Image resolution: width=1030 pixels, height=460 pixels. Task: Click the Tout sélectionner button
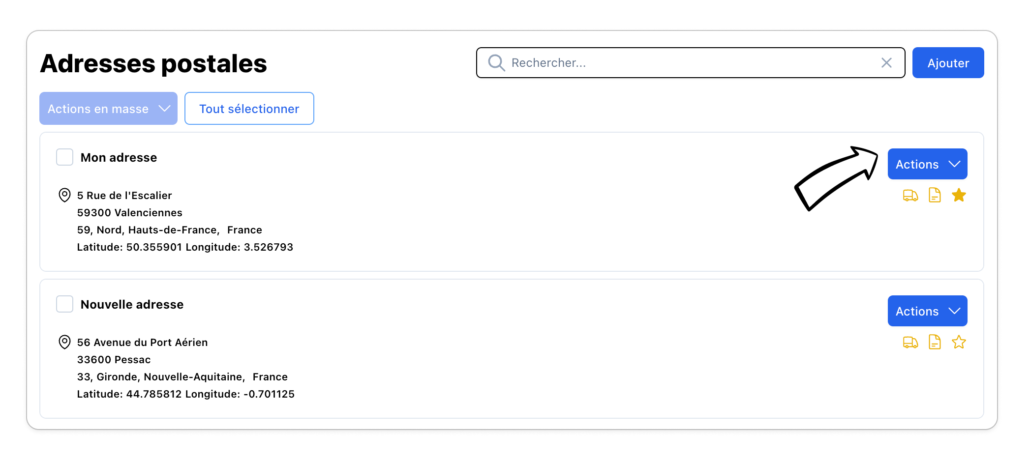click(x=249, y=109)
